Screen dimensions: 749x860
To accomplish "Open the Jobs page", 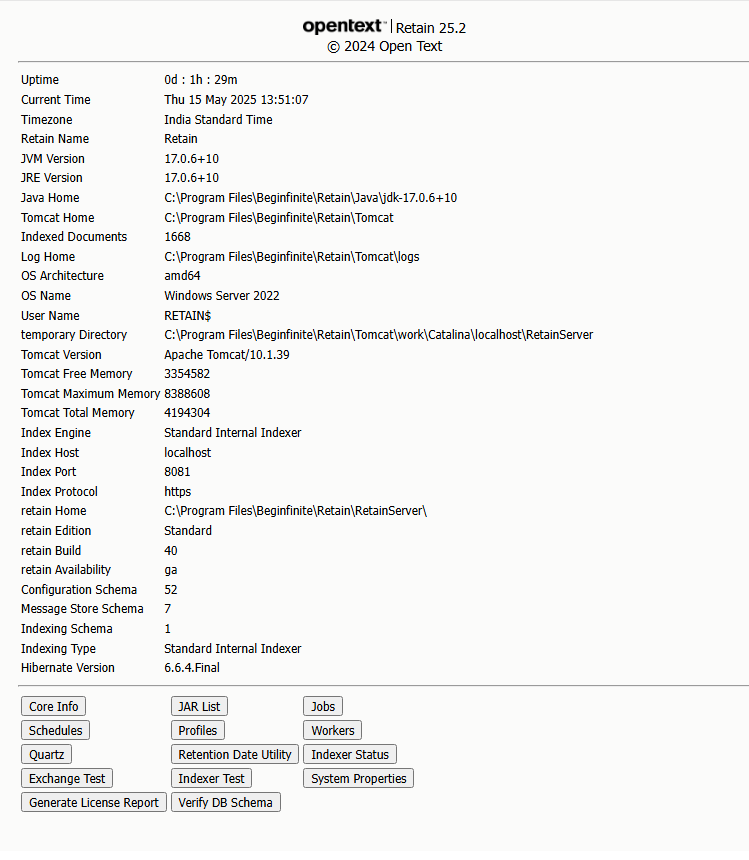I will tap(323, 706).
